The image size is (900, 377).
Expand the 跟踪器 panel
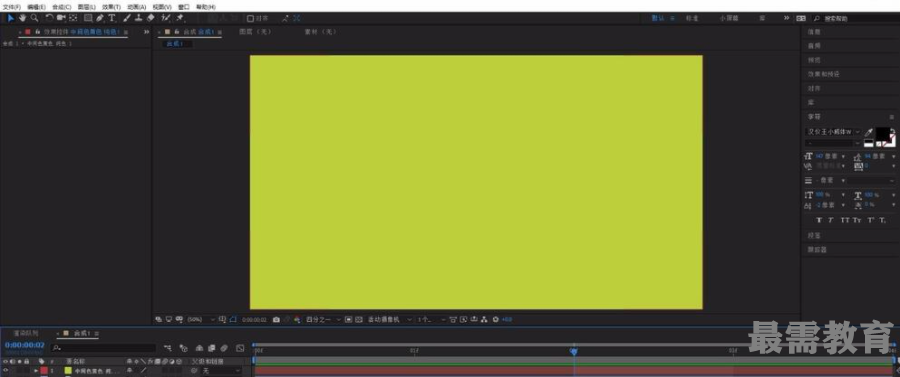(x=817, y=250)
